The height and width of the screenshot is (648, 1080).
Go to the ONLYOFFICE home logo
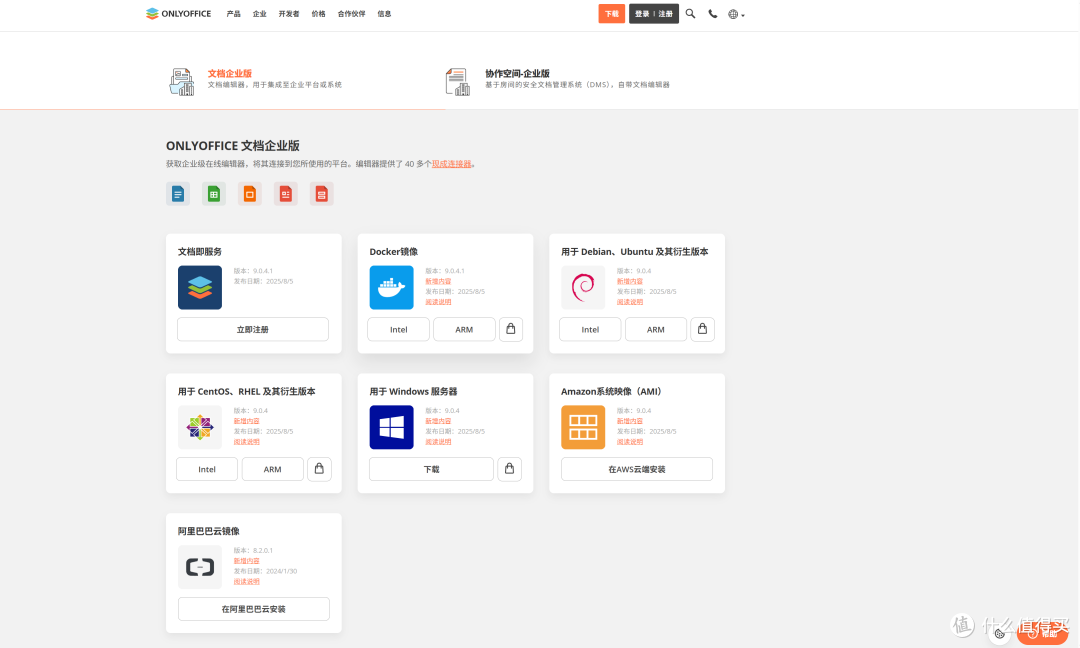click(178, 14)
